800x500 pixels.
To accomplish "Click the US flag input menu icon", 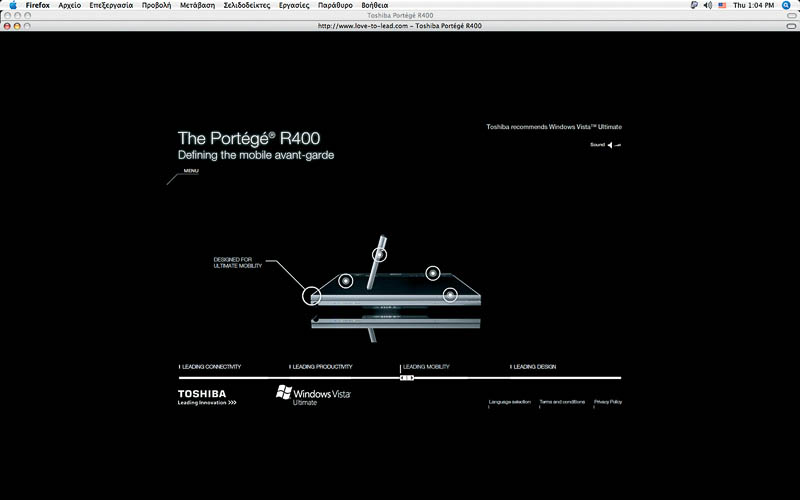I will tap(722, 5).
